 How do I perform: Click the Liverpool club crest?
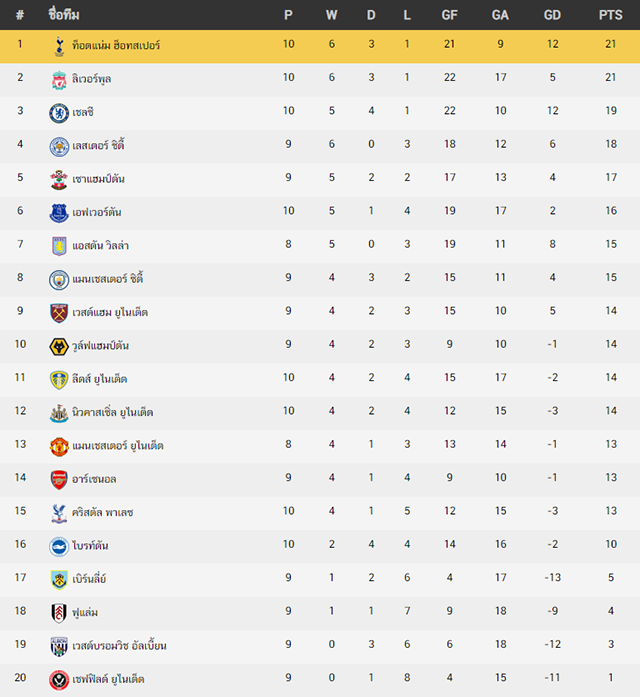[59, 80]
